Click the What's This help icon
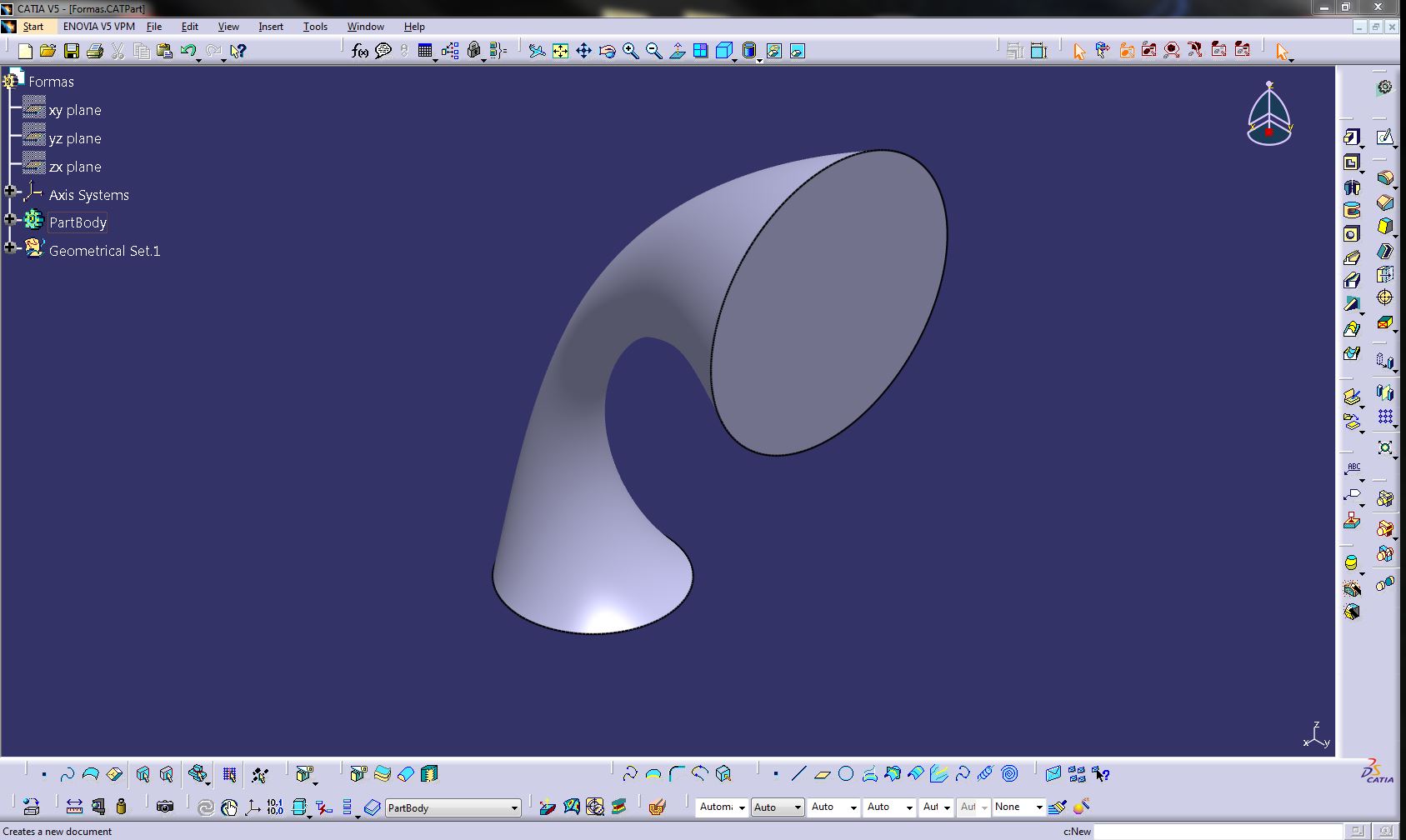This screenshot has width=1406, height=840. [x=238, y=52]
